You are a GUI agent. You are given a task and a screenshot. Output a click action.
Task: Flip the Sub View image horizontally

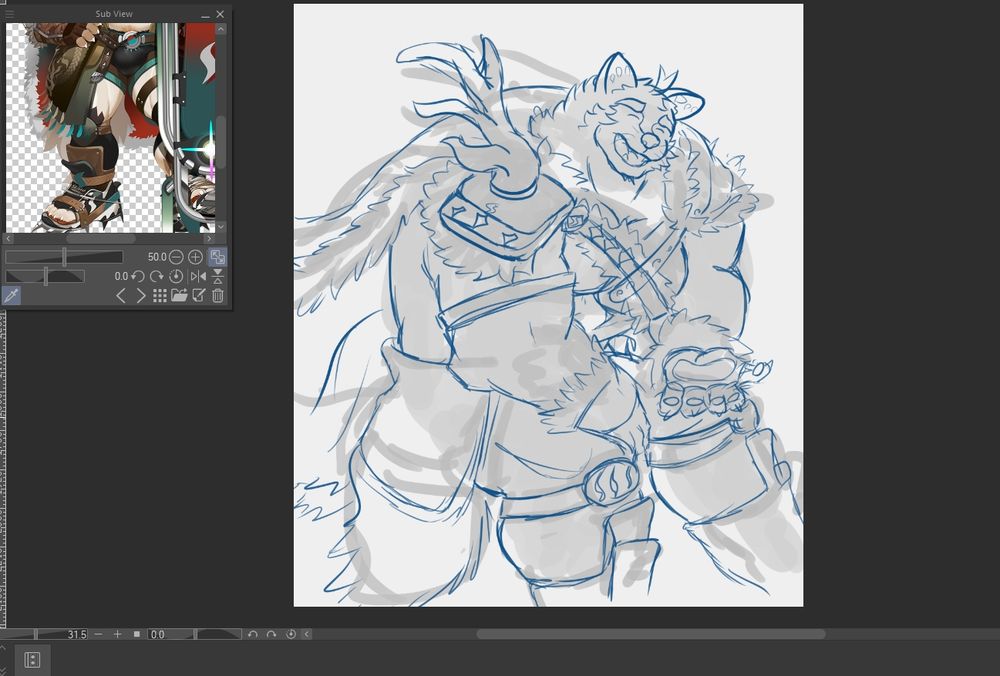coord(198,276)
